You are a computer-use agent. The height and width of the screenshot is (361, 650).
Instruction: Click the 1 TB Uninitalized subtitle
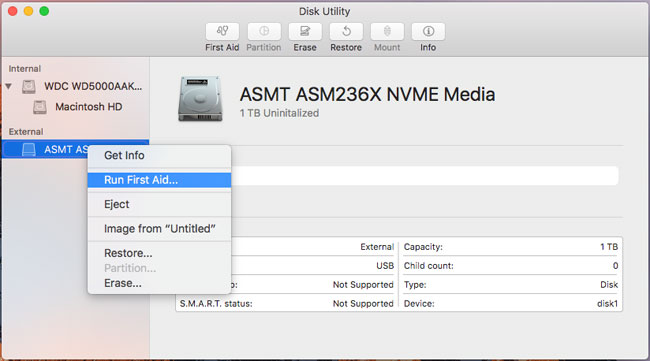279,113
